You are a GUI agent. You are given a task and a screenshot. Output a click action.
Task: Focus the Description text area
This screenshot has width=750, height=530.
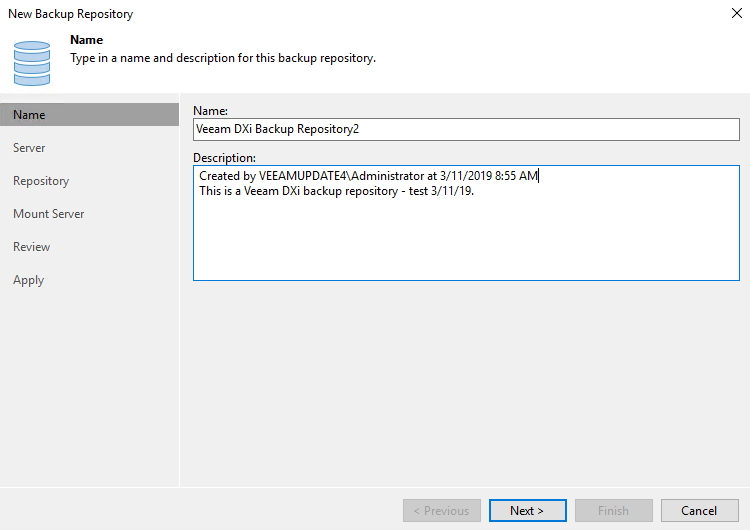[466, 223]
